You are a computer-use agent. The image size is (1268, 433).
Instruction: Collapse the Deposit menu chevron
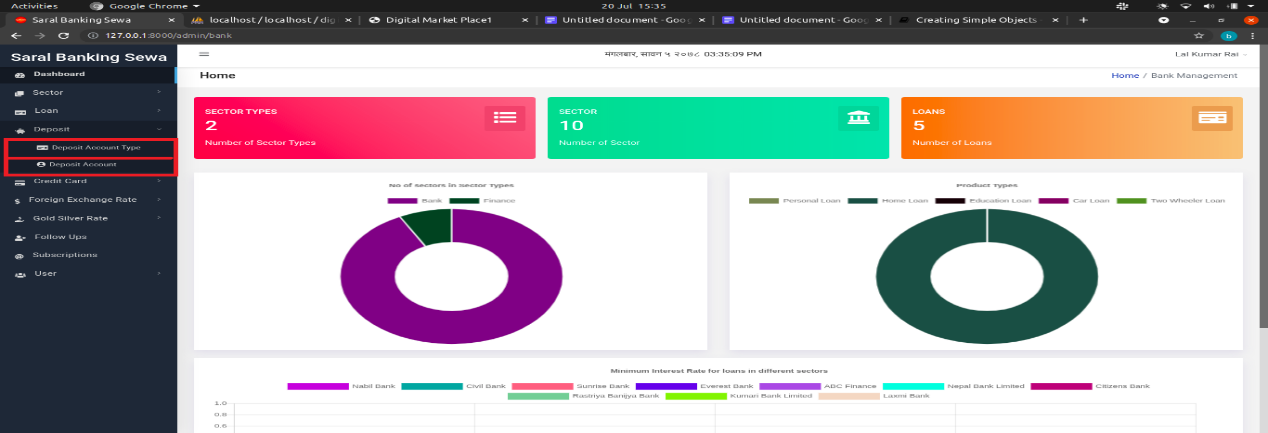[x=159, y=130]
